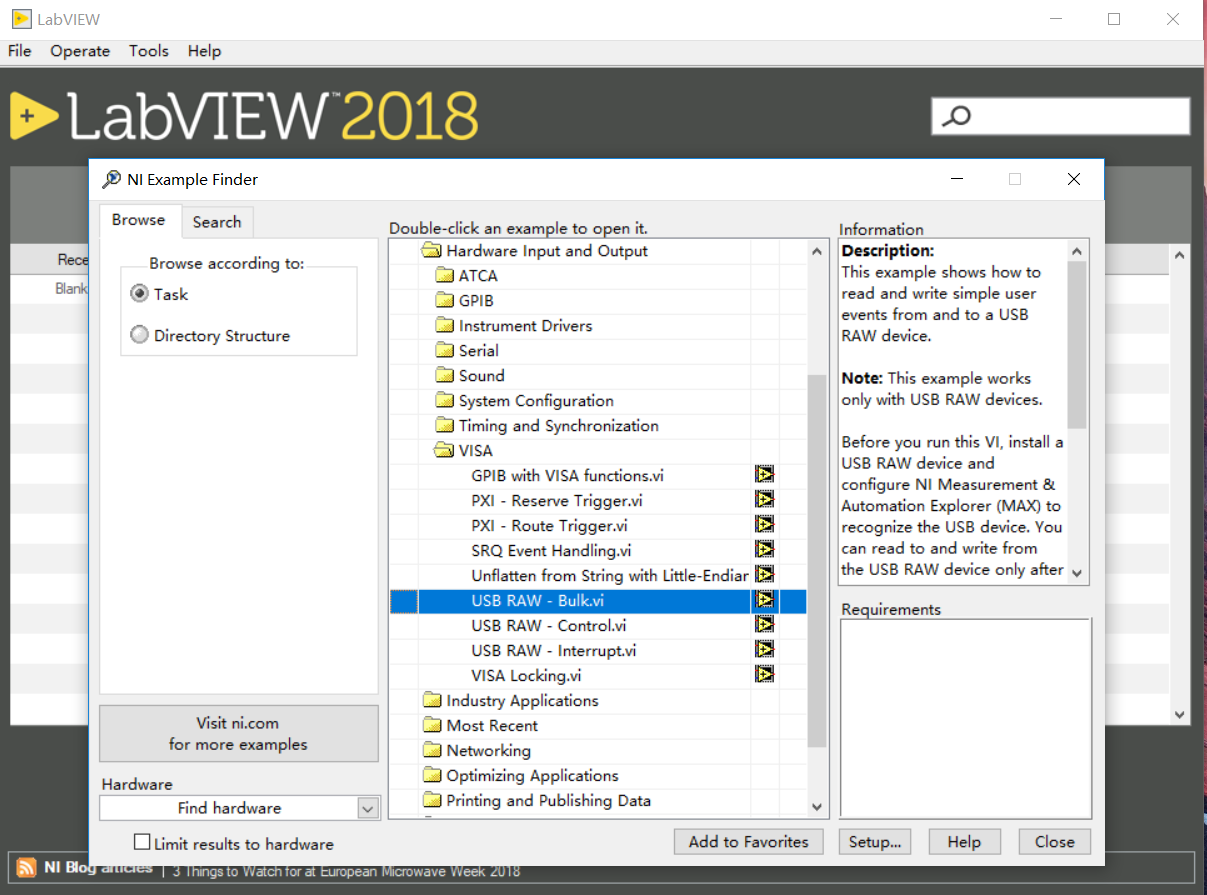Switch to the Search tab
1207x895 pixels.
pyautogui.click(x=217, y=221)
